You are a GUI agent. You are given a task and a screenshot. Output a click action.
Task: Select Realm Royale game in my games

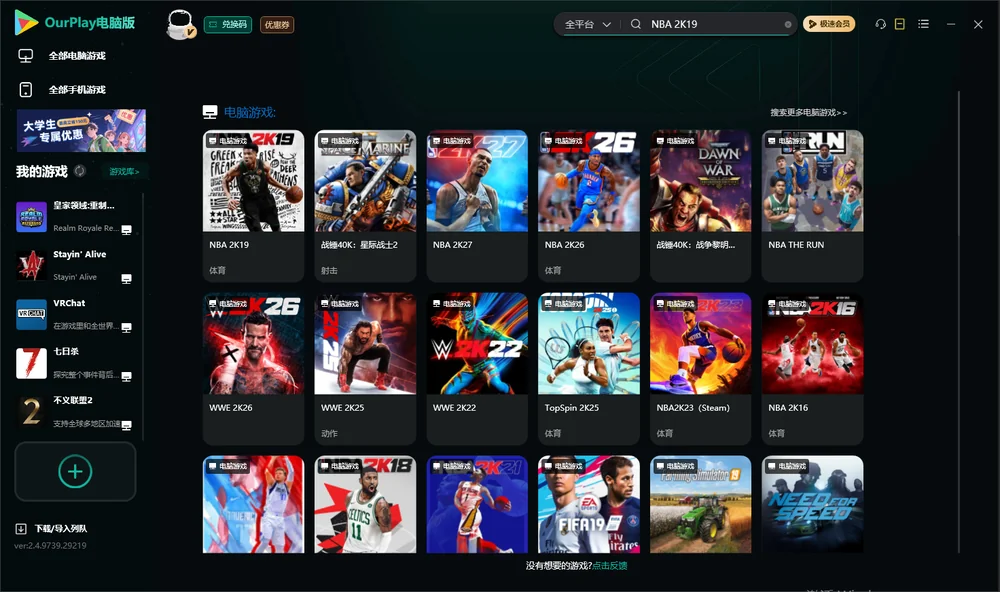[75, 216]
